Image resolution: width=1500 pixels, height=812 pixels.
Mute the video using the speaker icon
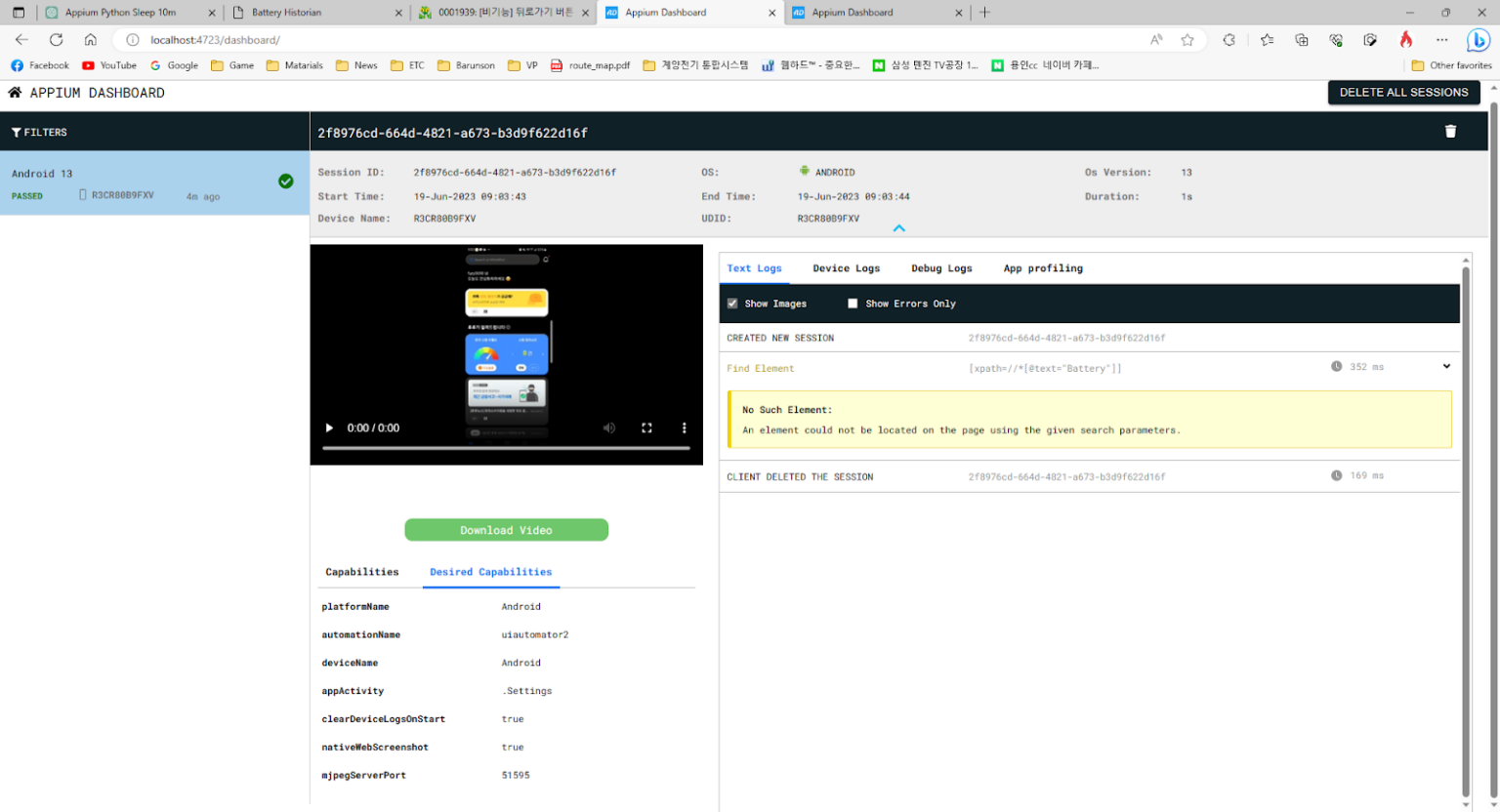pos(609,428)
